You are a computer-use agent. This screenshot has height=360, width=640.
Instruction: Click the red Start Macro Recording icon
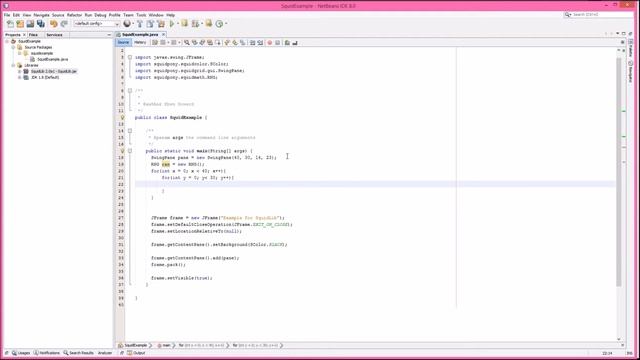click(269, 42)
